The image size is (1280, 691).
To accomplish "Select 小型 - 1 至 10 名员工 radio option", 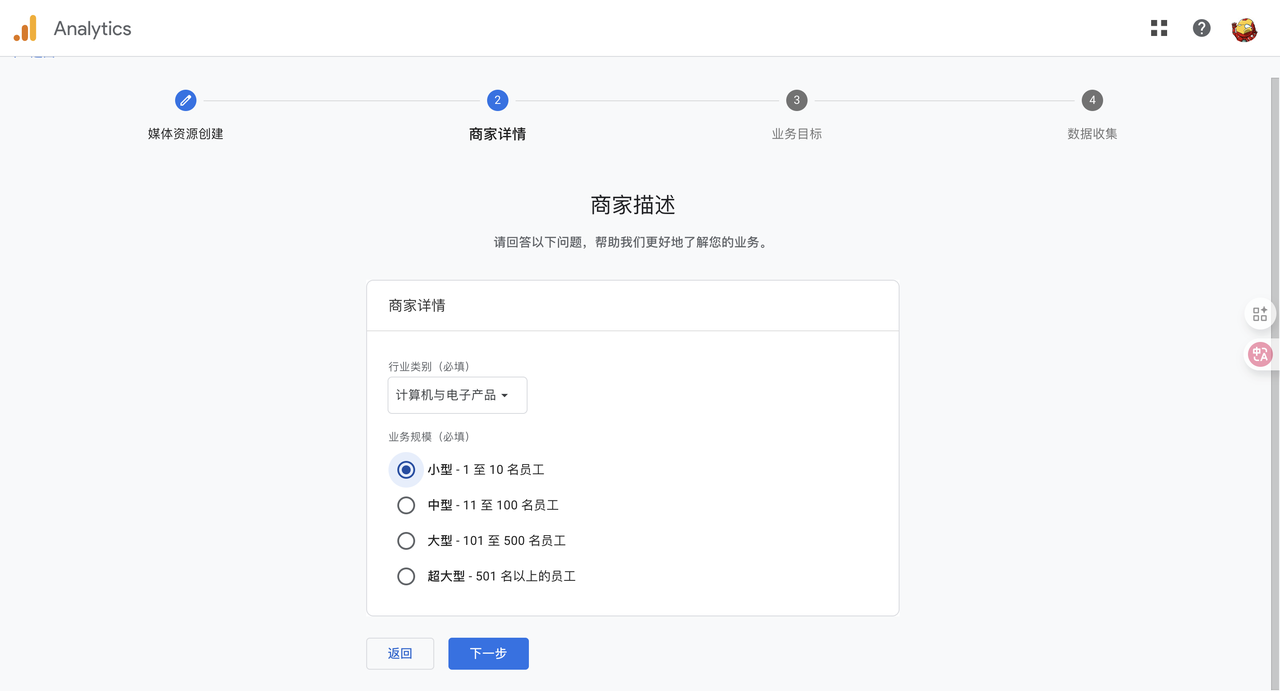I will [406, 469].
